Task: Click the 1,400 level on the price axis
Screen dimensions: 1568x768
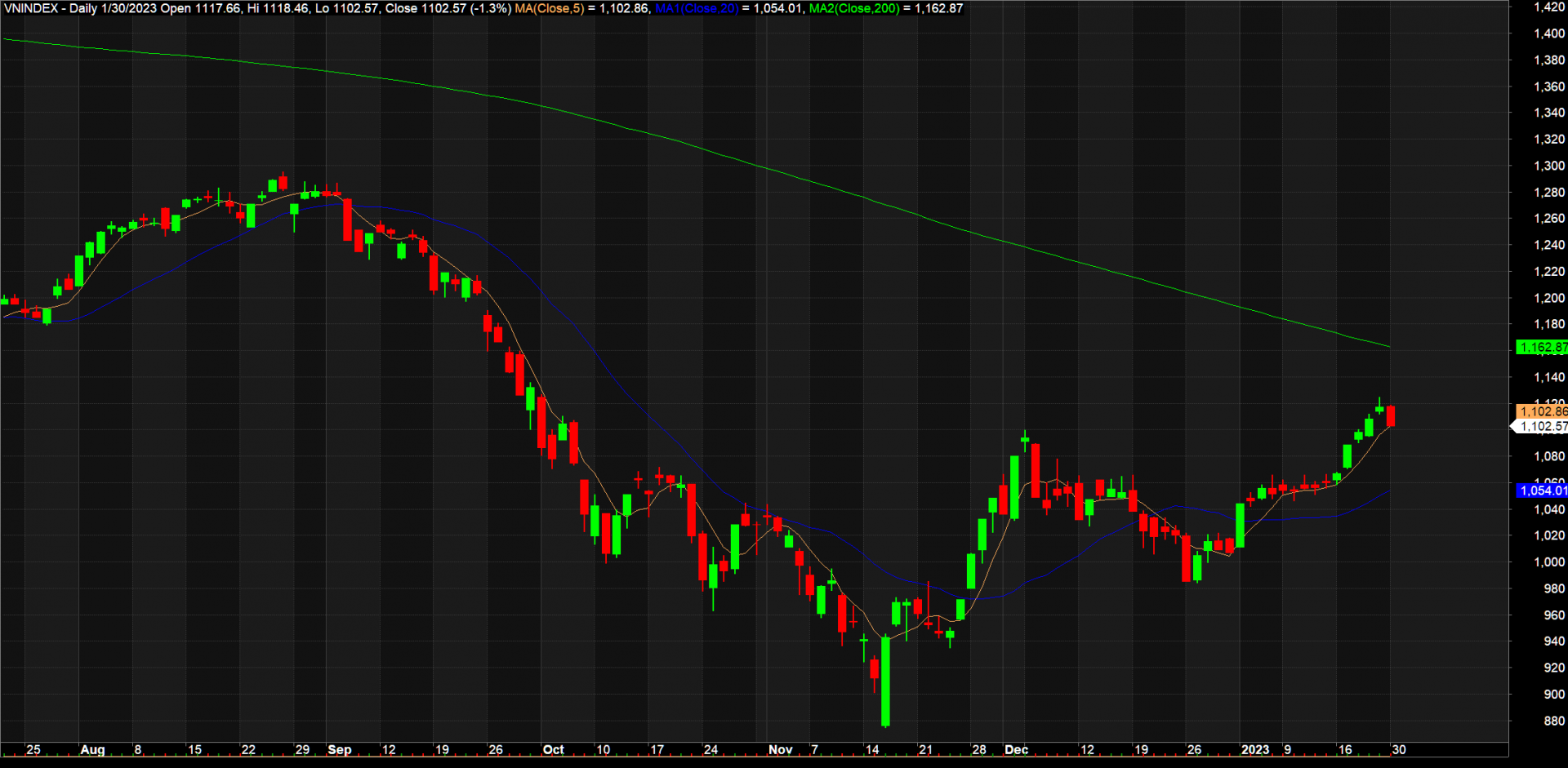Action: click(1548, 33)
